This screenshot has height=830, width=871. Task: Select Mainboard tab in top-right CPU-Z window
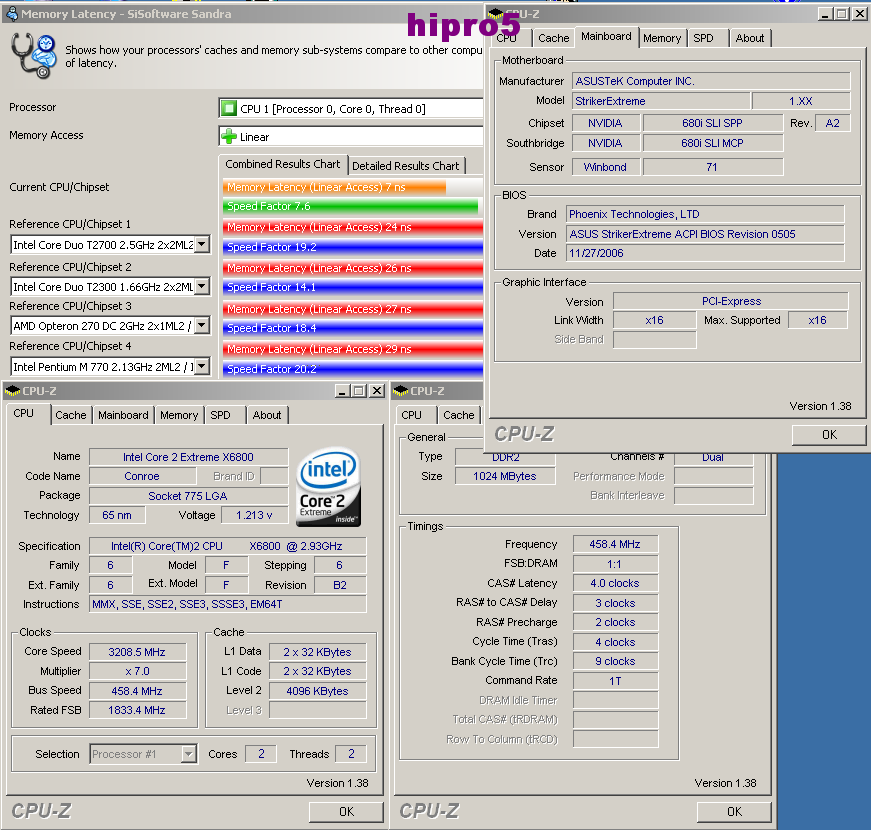click(x=606, y=37)
